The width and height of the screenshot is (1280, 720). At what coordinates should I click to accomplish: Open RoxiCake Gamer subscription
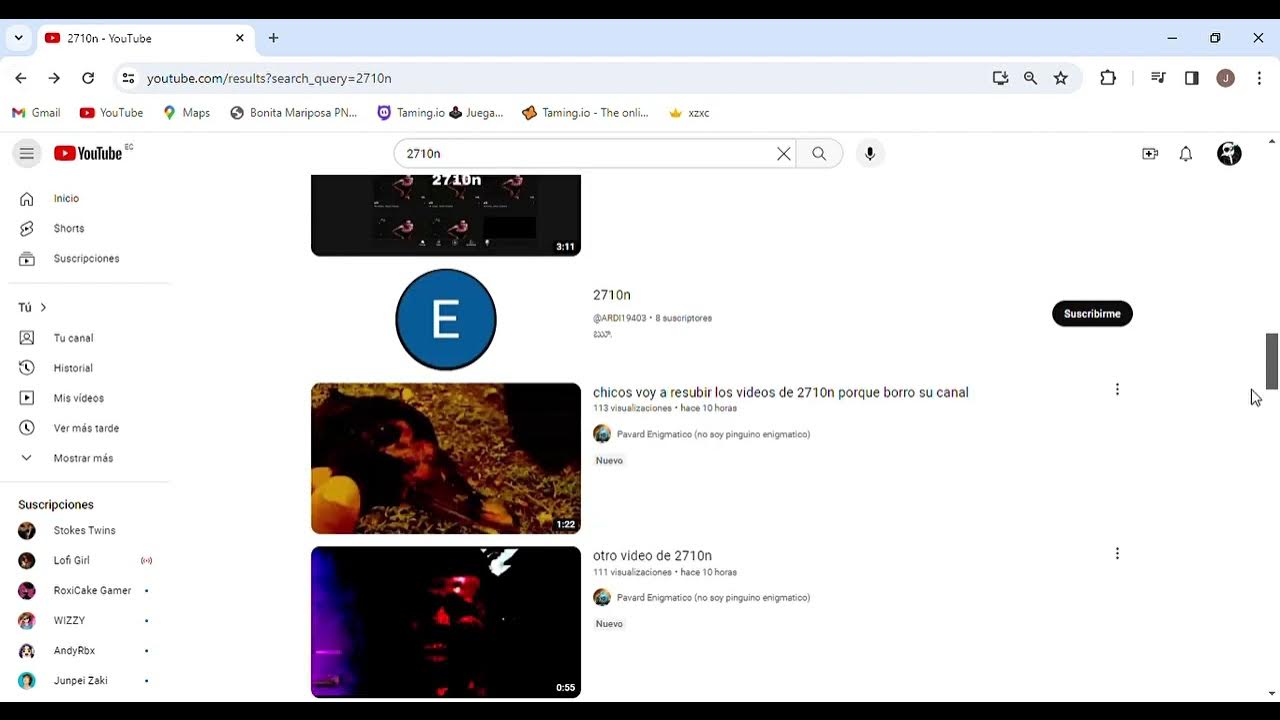pyautogui.click(x=90, y=590)
